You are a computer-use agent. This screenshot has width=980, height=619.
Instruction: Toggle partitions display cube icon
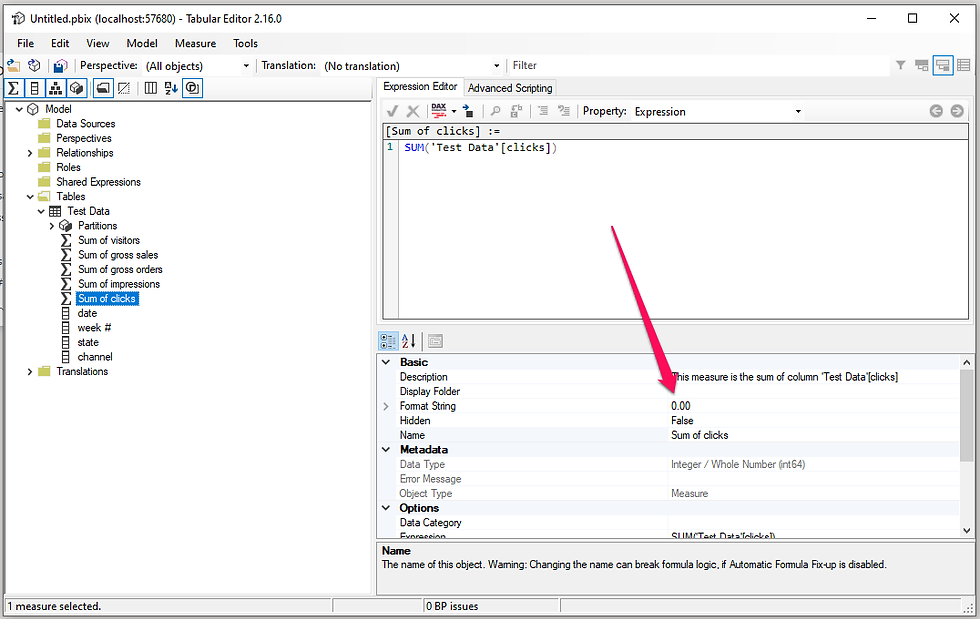click(x=77, y=88)
